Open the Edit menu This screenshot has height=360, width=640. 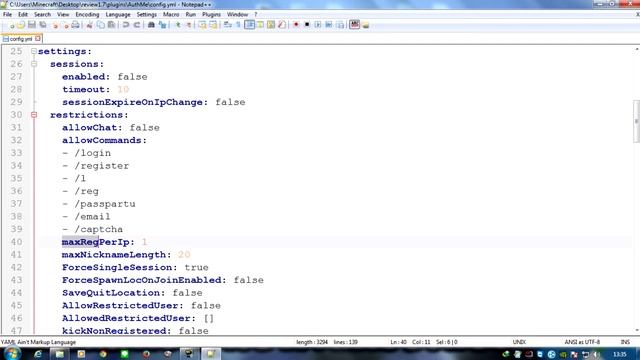click(x=23, y=14)
